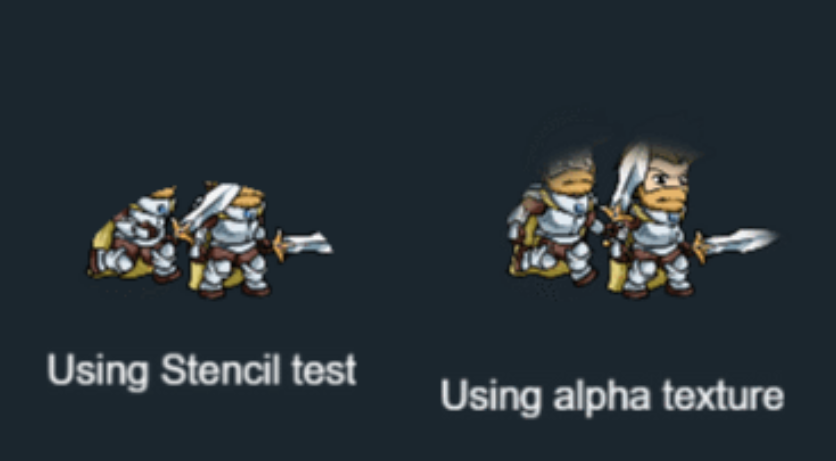Image resolution: width=836 pixels, height=461 pixels.
Task: Click the 'Using Stencil test' caption
Action: tap(202, 371)
